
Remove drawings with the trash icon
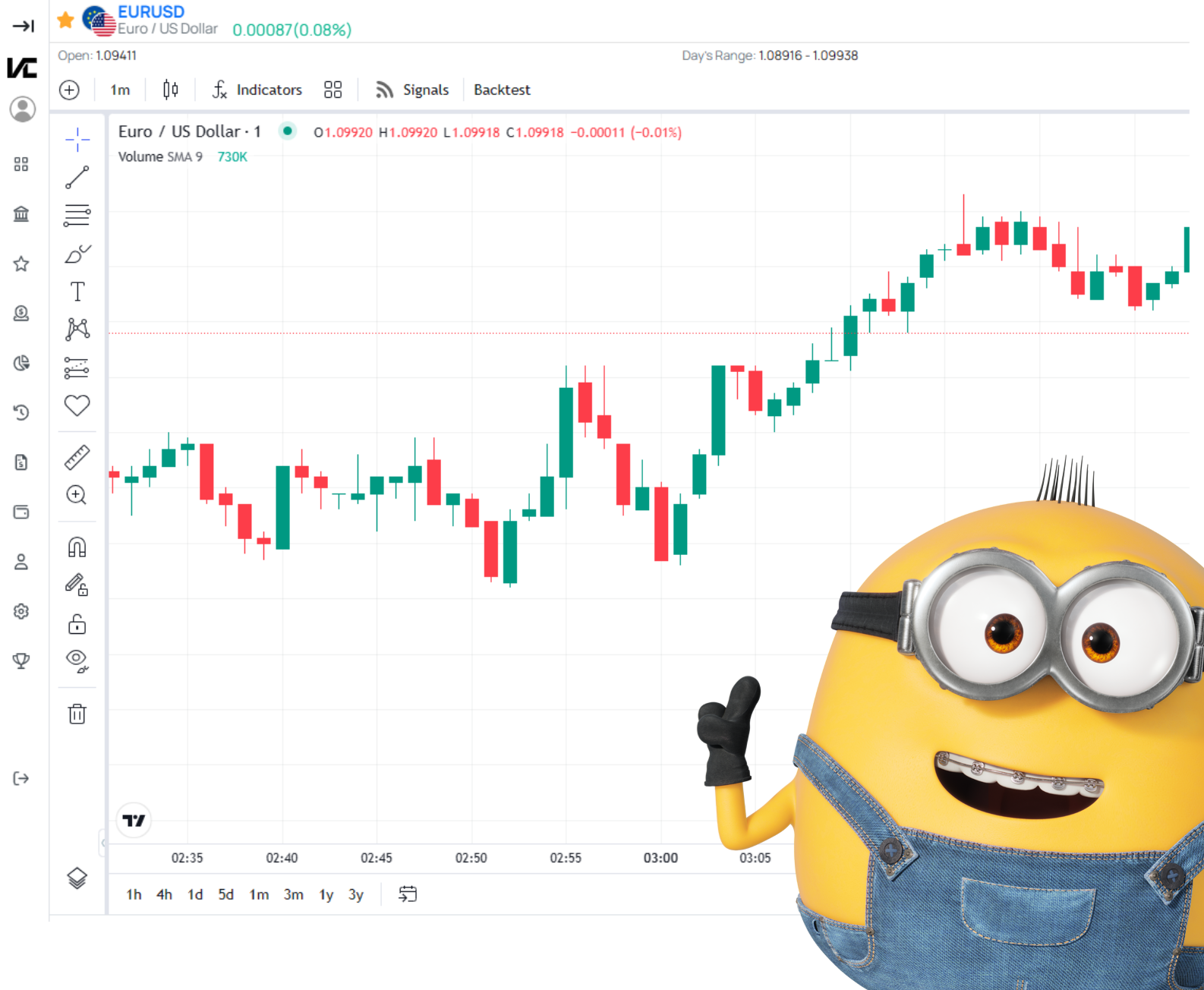(x=77, y=714)
